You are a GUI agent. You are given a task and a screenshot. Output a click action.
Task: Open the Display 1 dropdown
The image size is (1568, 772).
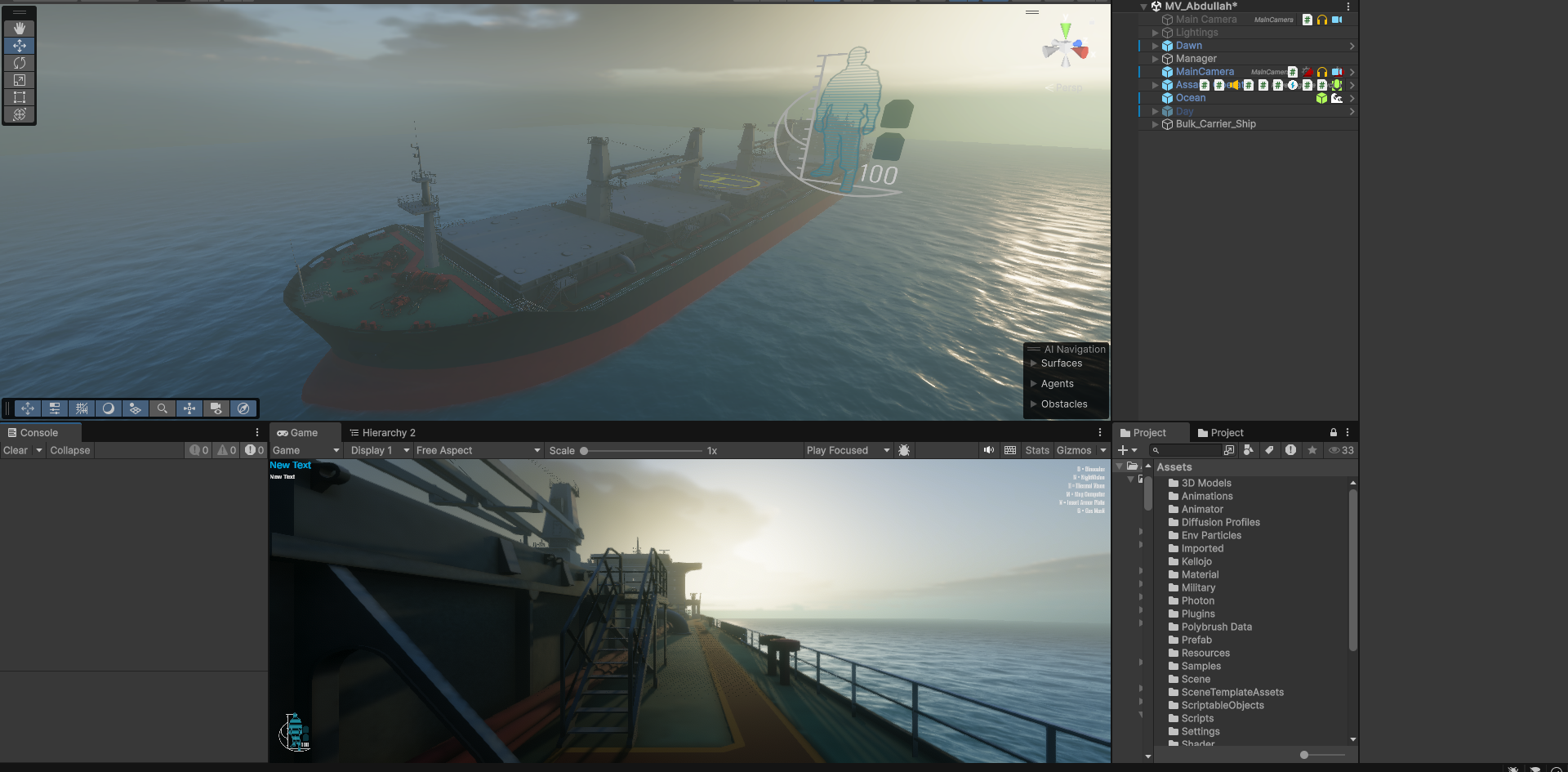pos(380,450)
